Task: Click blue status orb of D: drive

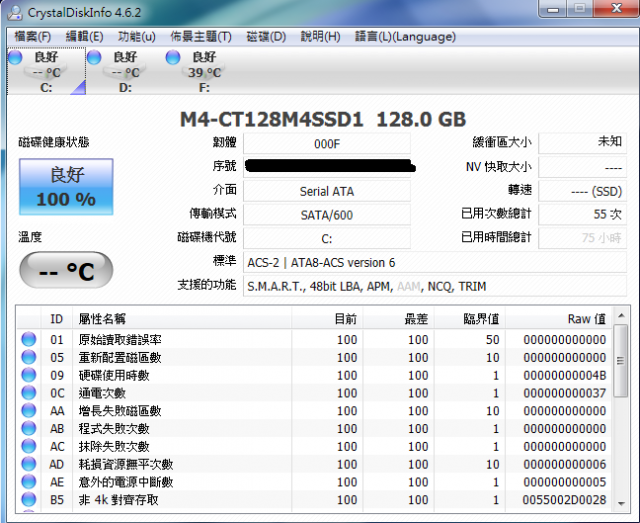Action: pos(94,57)
